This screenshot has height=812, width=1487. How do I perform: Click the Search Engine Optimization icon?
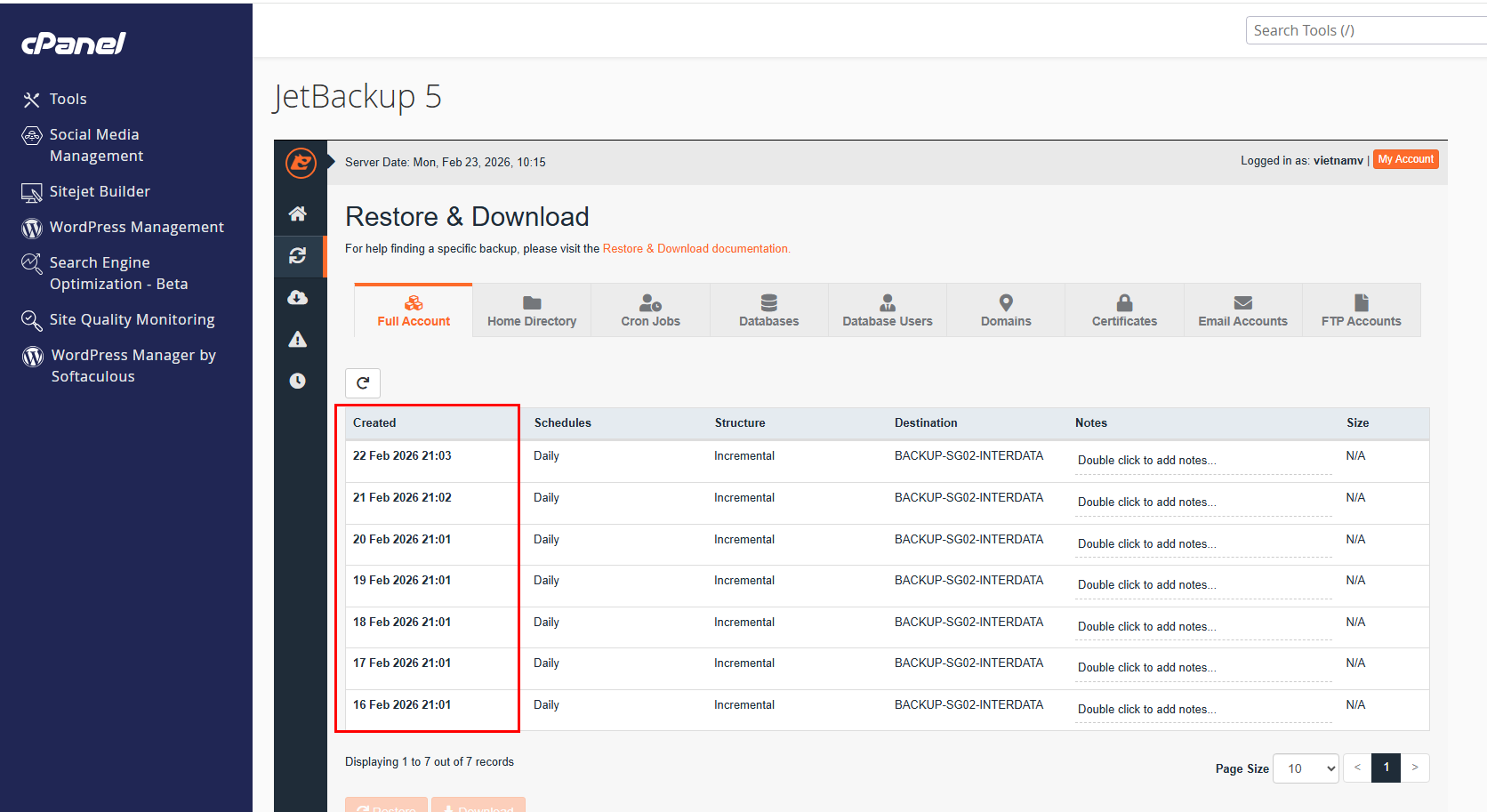pos(32,263)
